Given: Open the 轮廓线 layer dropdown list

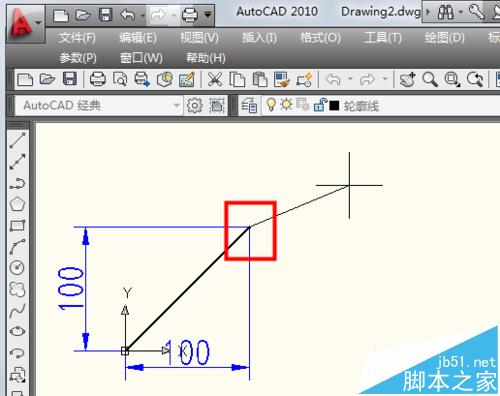Looking at the screenshot, I should 380,106.
